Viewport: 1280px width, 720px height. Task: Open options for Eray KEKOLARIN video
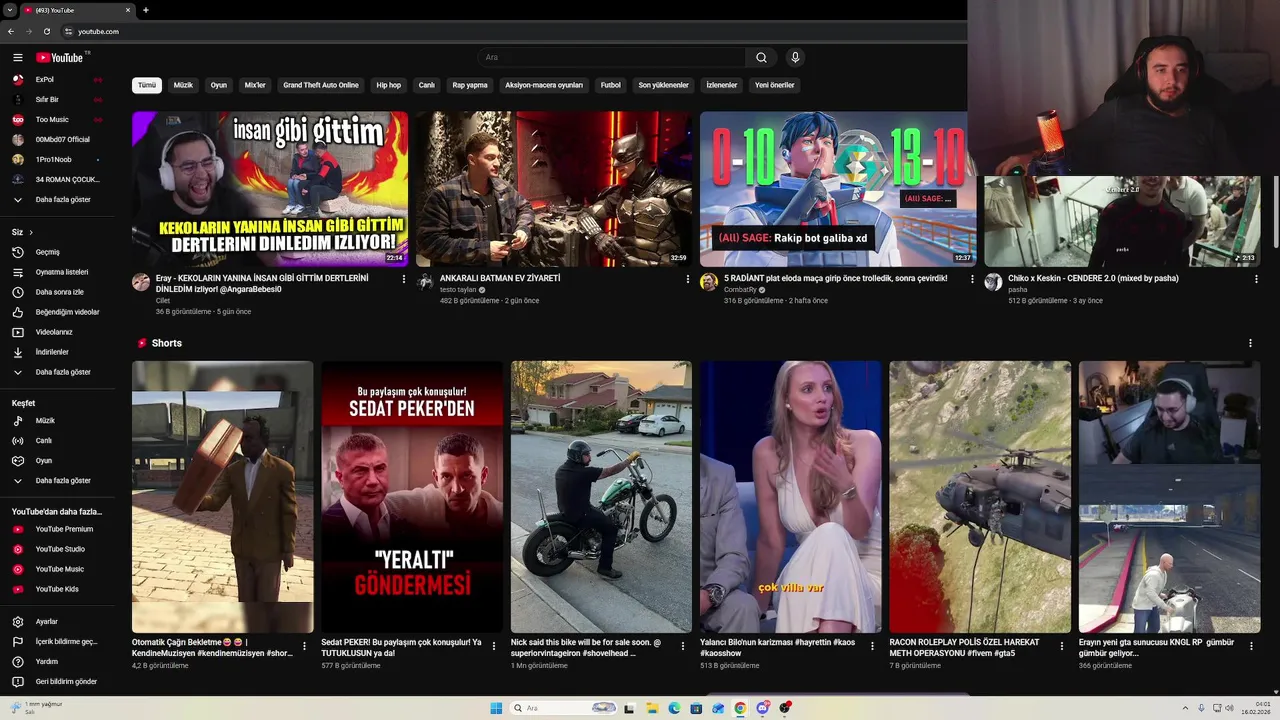(404, 279)
